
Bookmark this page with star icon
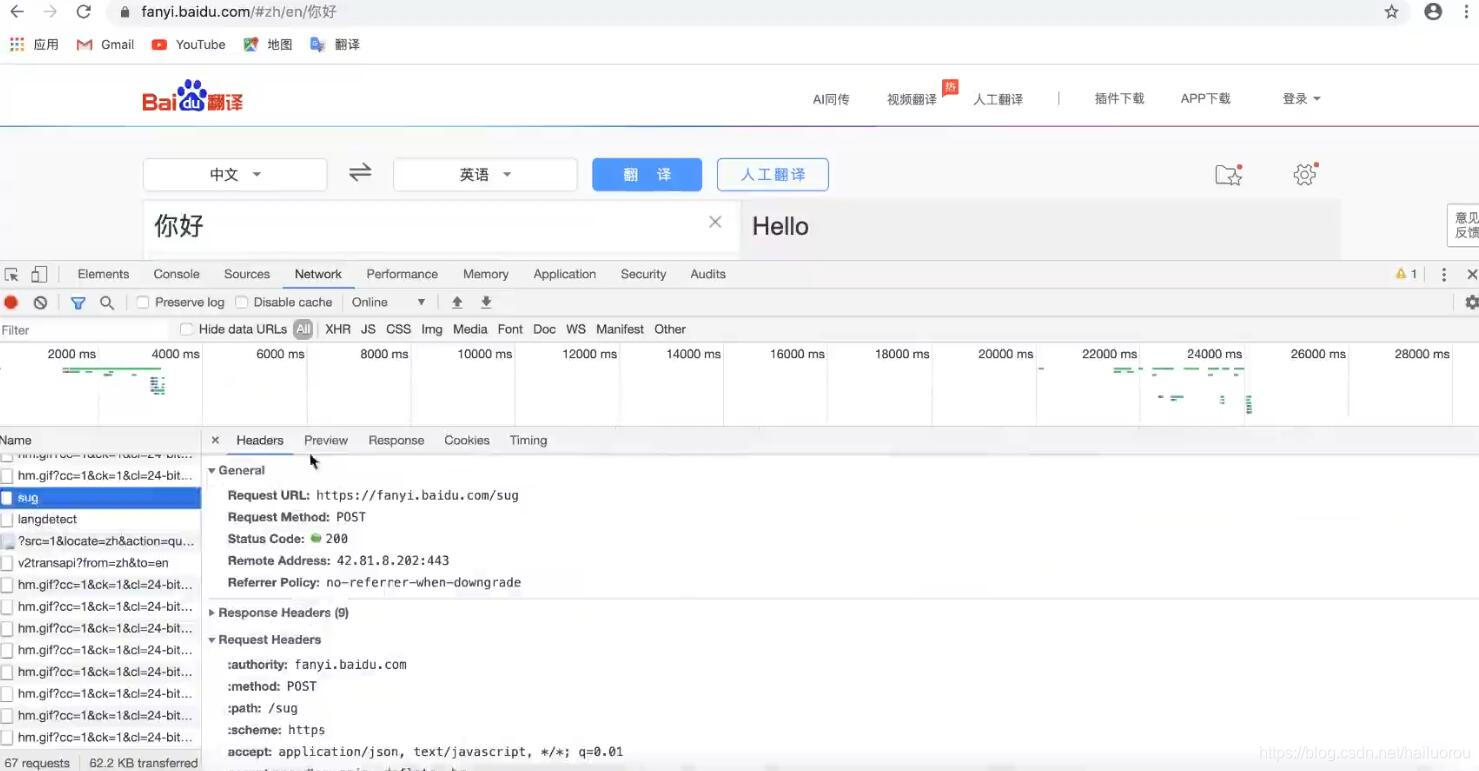pos(1391,12)
